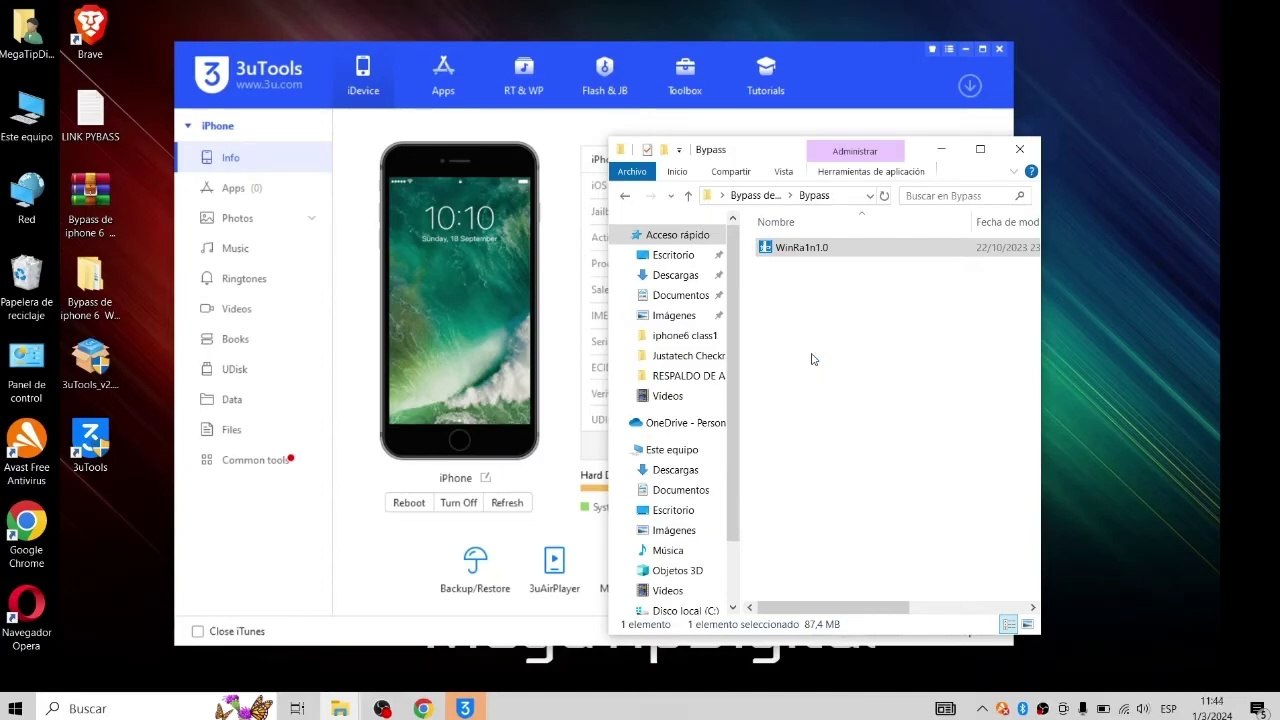Open RT & WP ringtone and wallpaper section

pyautogui.click(x=523, y=77)
